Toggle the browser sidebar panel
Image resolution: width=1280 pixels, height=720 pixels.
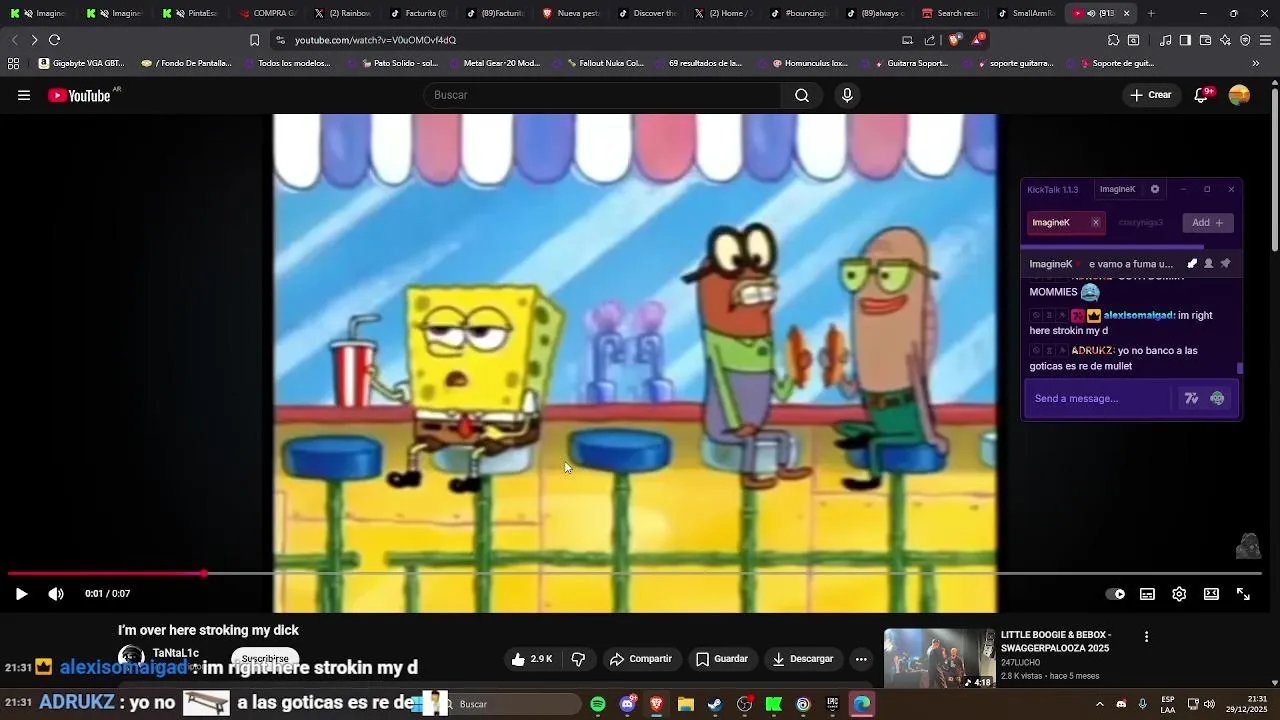click(x=1185, y=40)
